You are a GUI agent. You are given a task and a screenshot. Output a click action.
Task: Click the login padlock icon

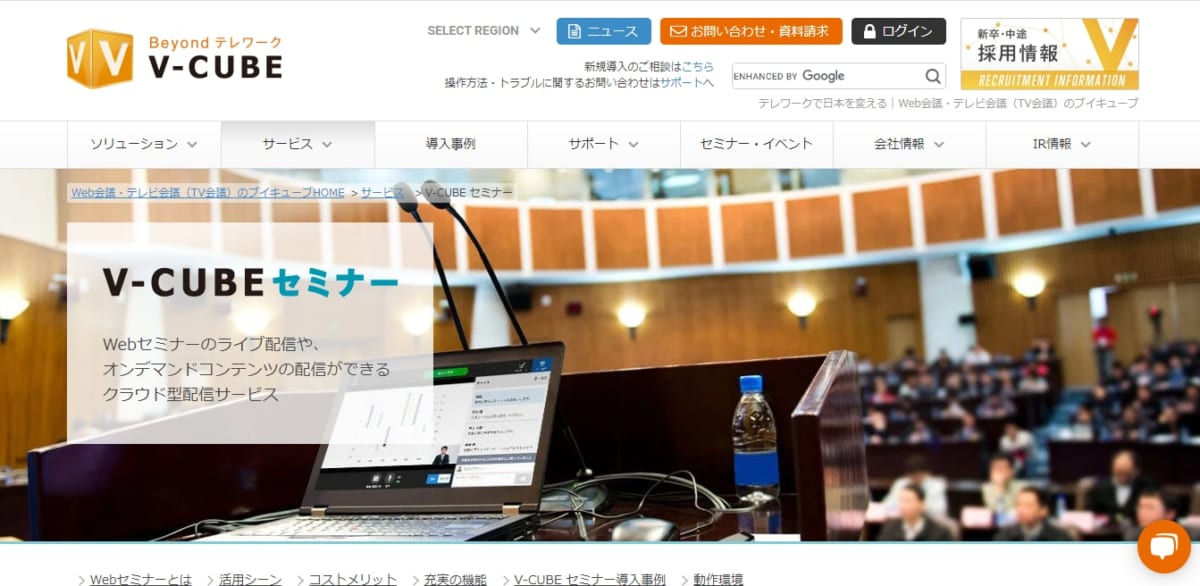(870, 31)
